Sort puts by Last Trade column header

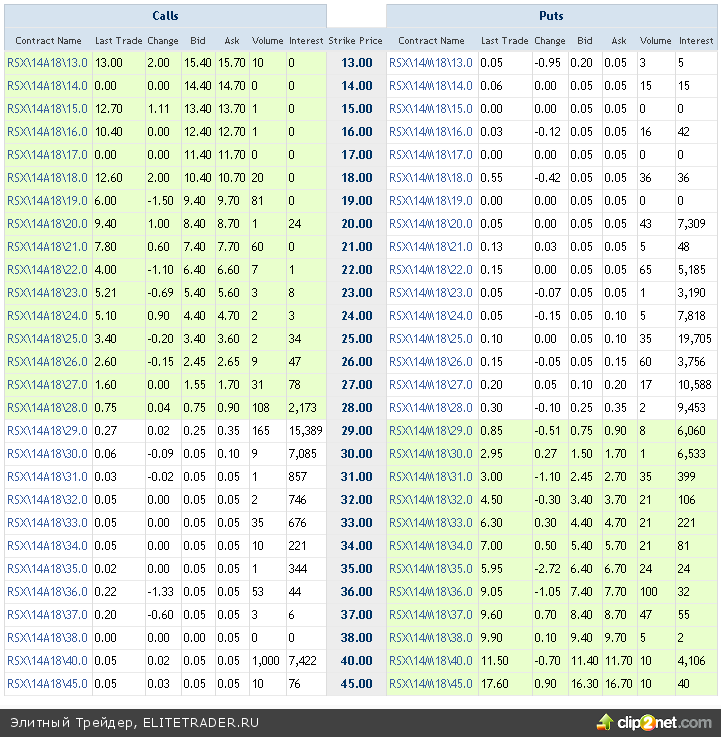point(504,41)
